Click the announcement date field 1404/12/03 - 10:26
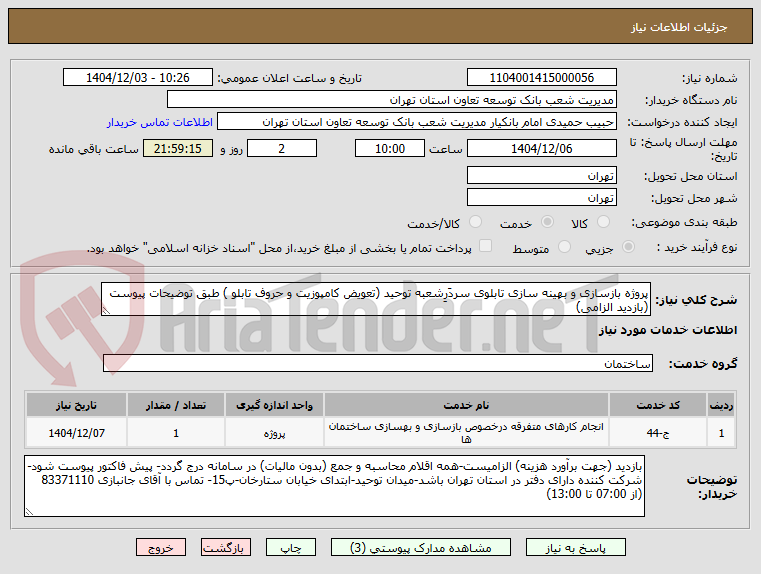Screen dimensions: 761x574 click(138, 78)
